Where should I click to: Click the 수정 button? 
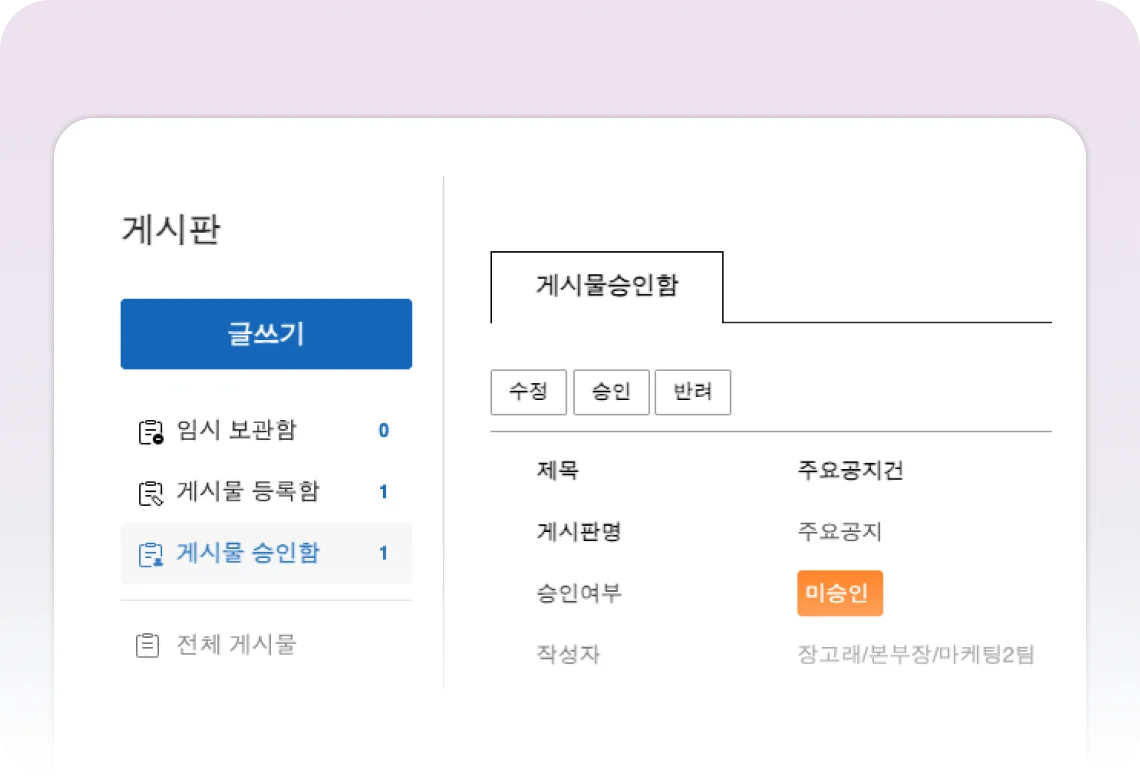[x=528, y=392]
